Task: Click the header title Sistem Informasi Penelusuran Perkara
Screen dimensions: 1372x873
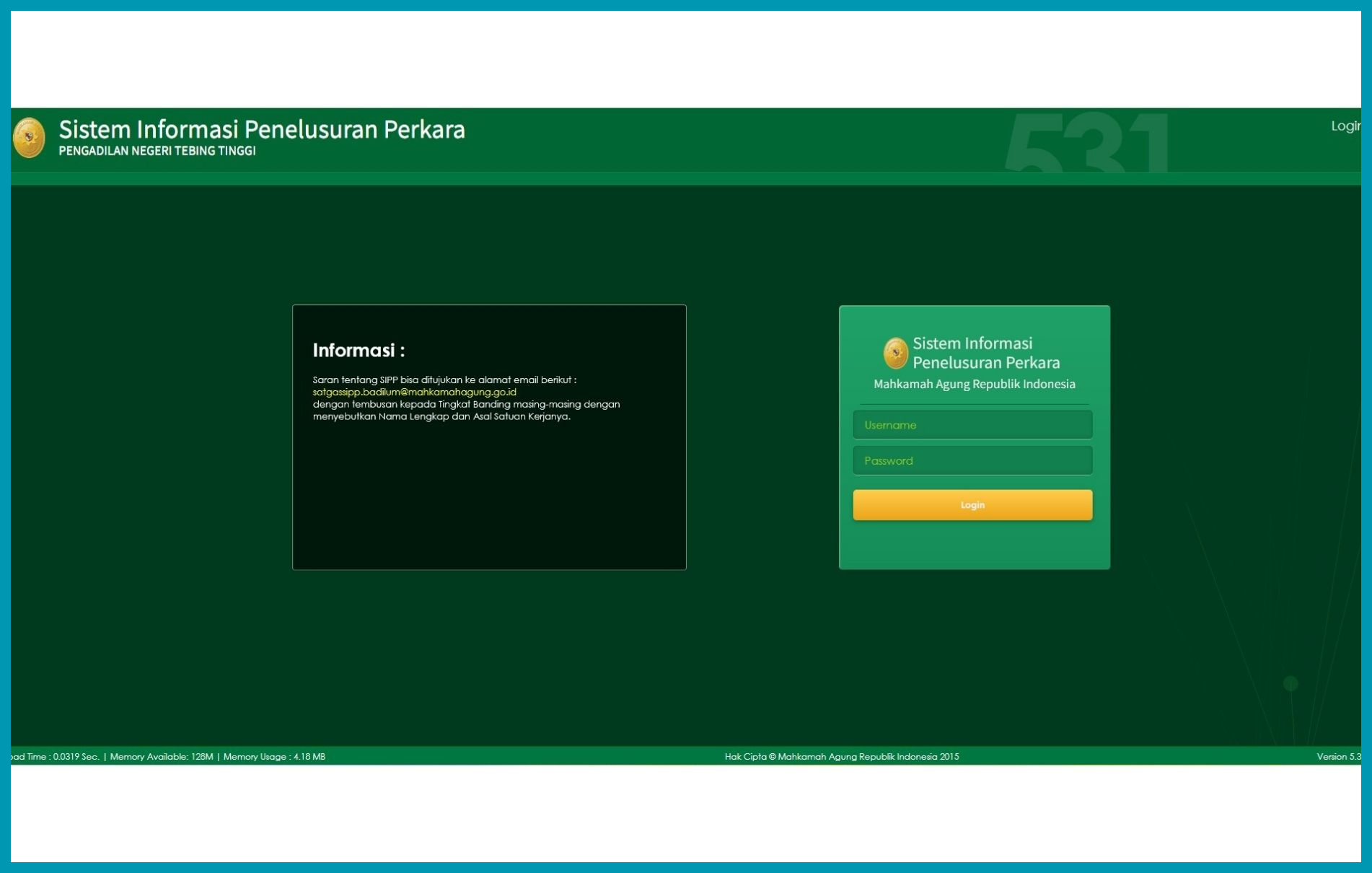Action: point(261,130)
